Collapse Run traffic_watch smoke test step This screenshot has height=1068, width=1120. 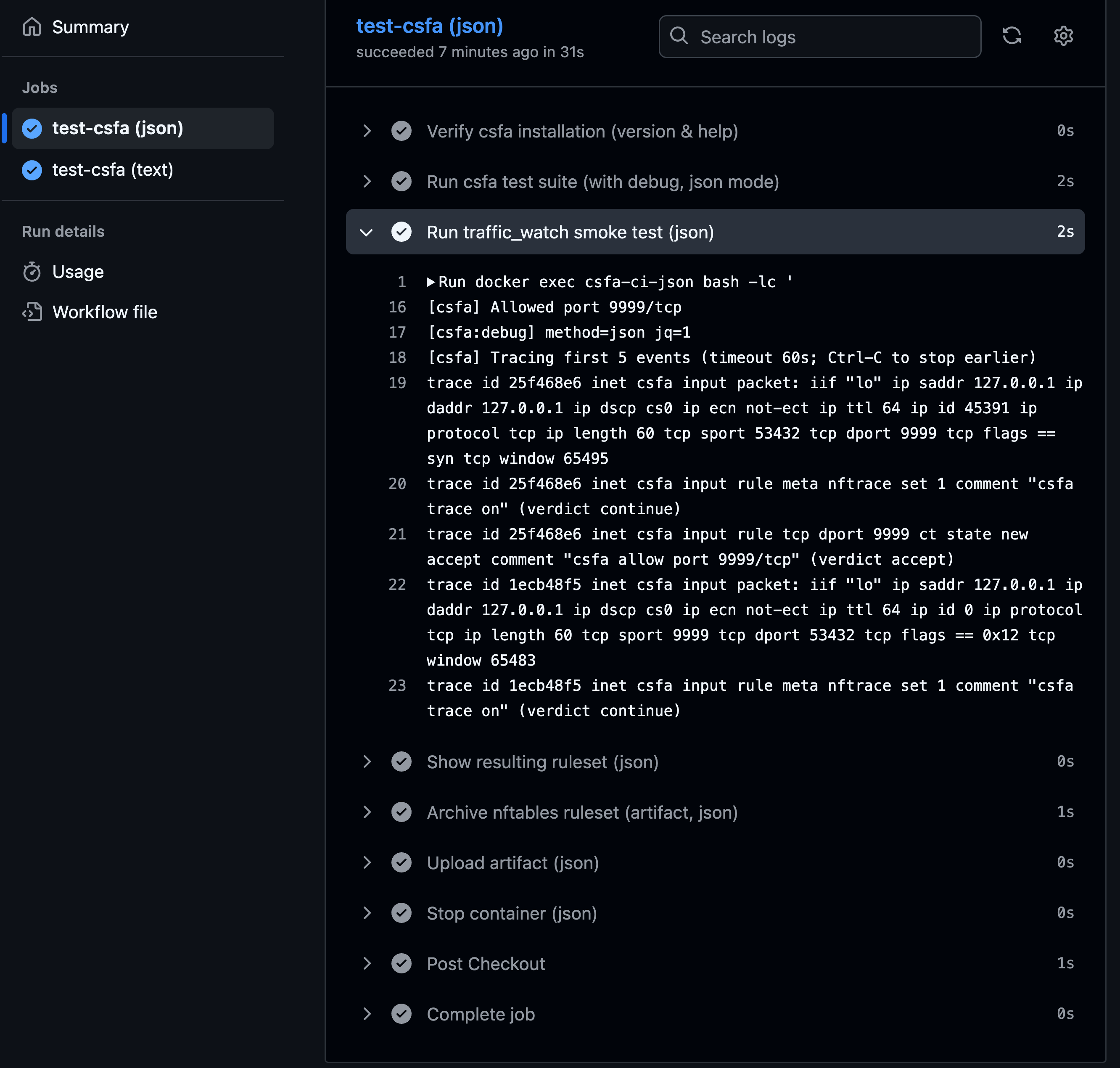pyautogui.click(x=367, y=232)
